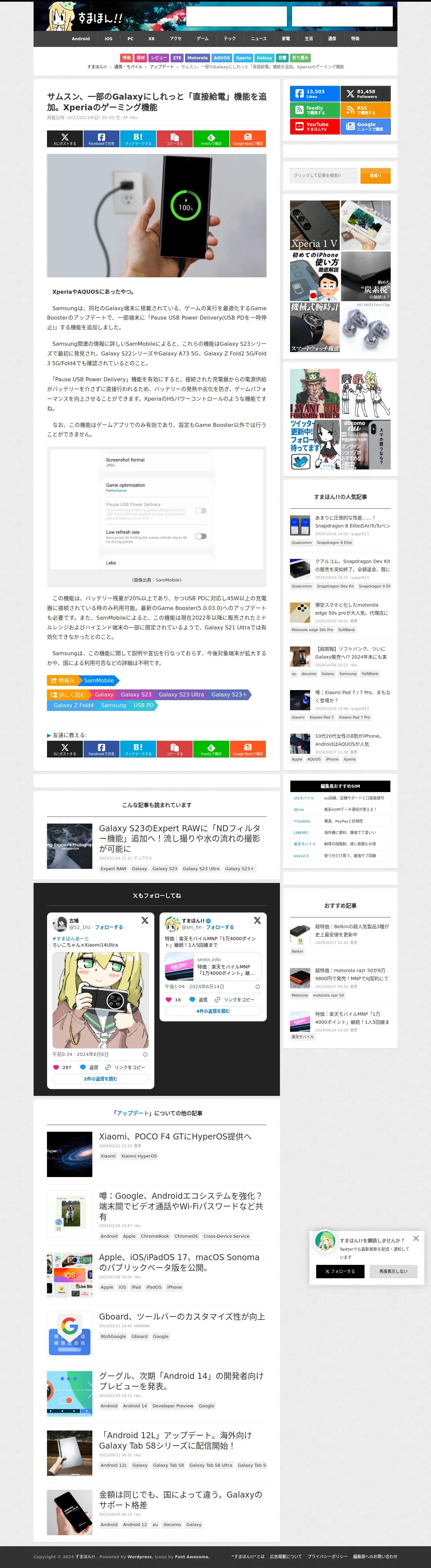Viewport: 431px width, 1568px height.
Task: Click the 検索!! search button
Action: [x=376, y=175]
